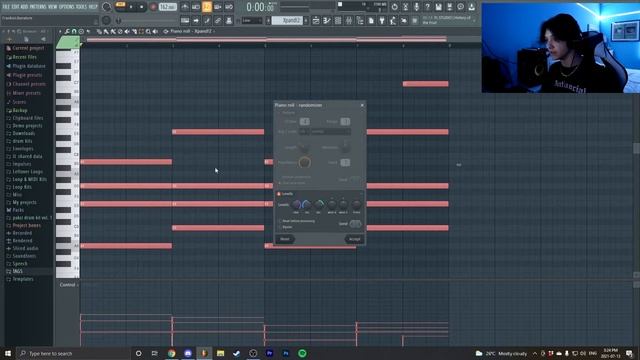Click the multilink to controllers chain icon
640x360 pixels.
tap(218, 20)
